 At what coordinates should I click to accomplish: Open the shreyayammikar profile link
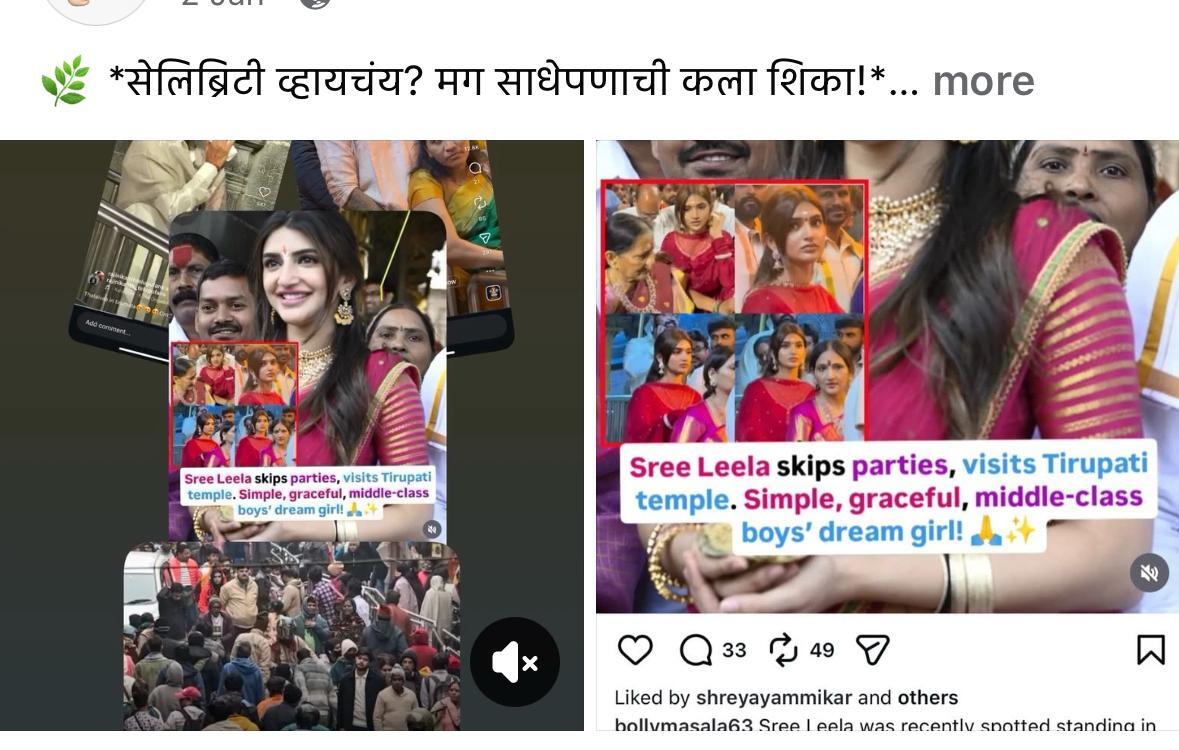click(x=774, y=697)
